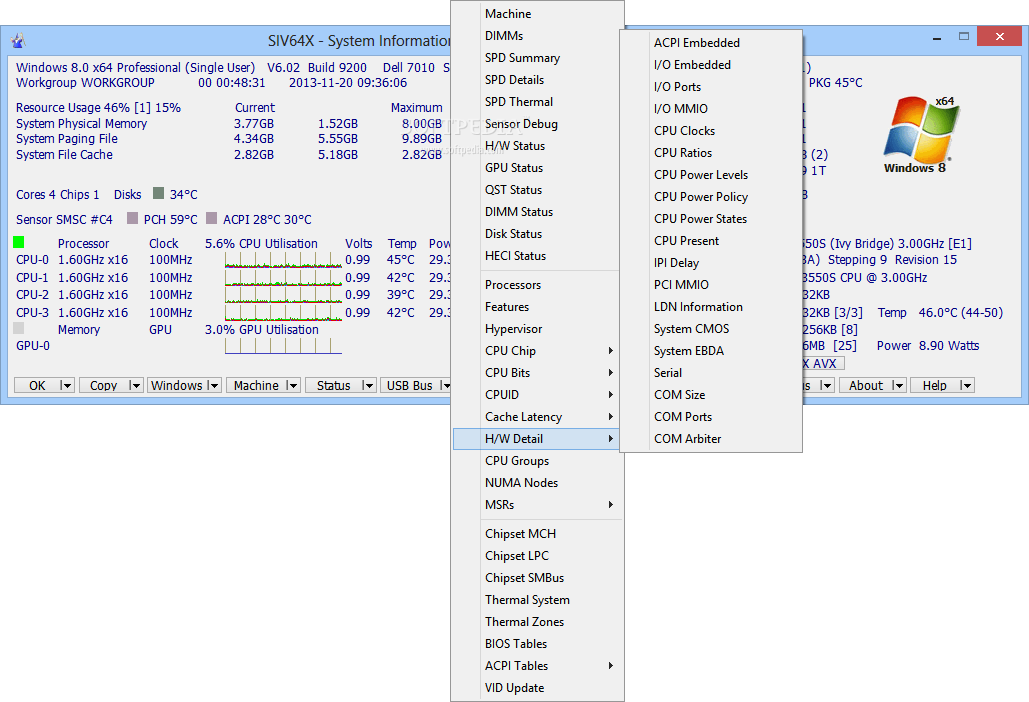Select HECI Status menu entry
The height and width of the screenshot is (702, 1029).
pos(537,255)
